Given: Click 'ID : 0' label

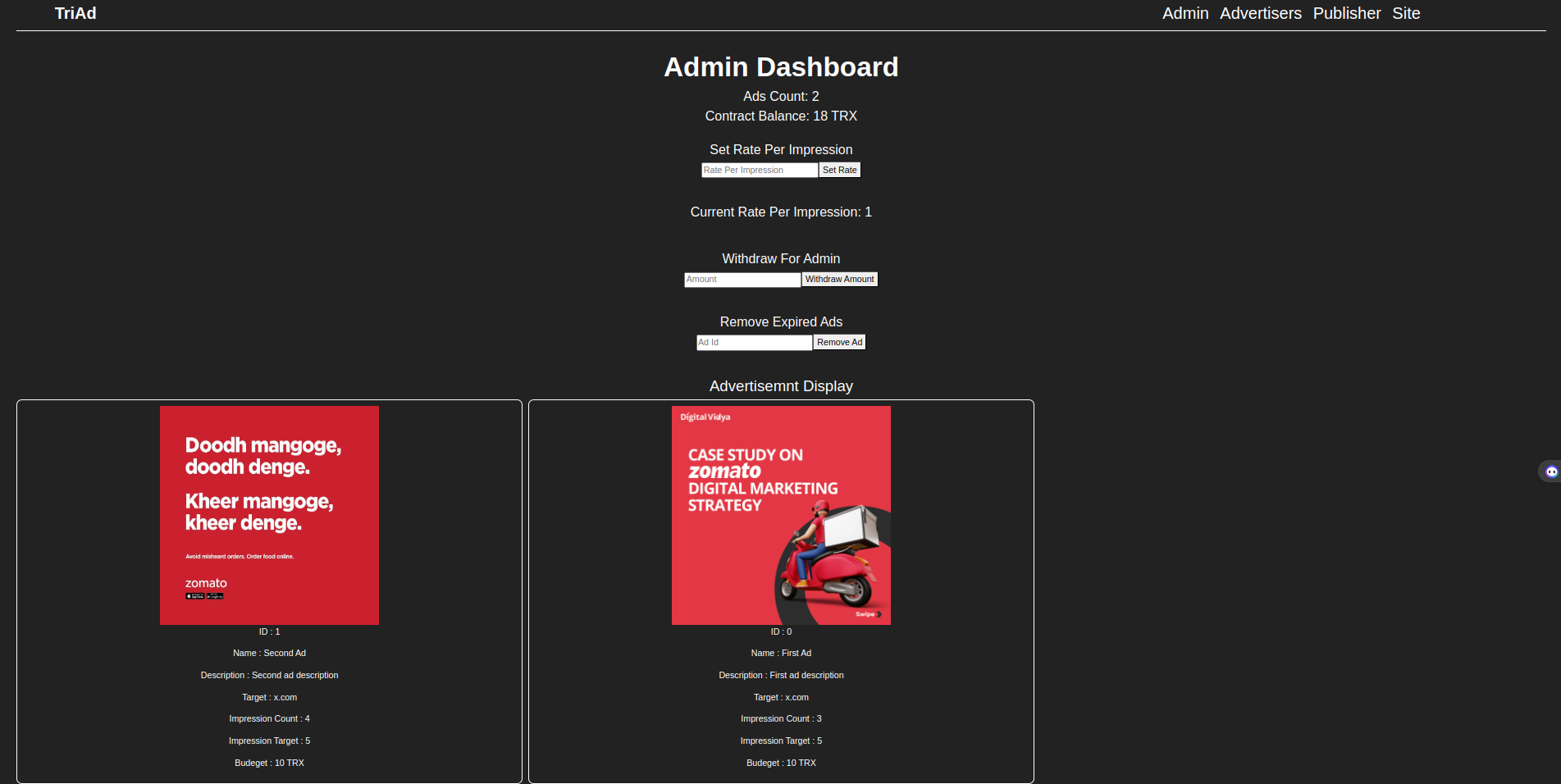Looking at the screenshot, I should [781, 631].
